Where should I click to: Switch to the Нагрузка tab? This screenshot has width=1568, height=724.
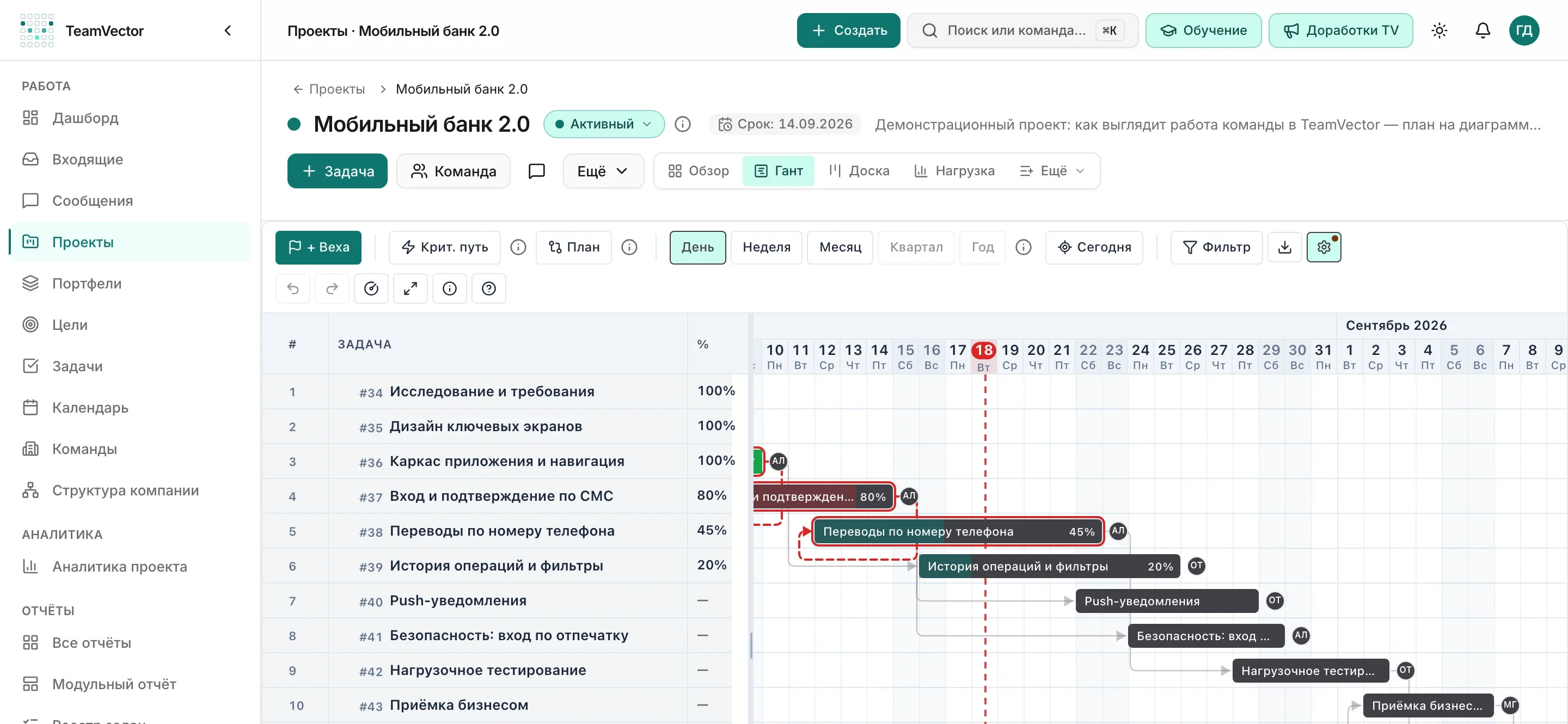[954, 171]
